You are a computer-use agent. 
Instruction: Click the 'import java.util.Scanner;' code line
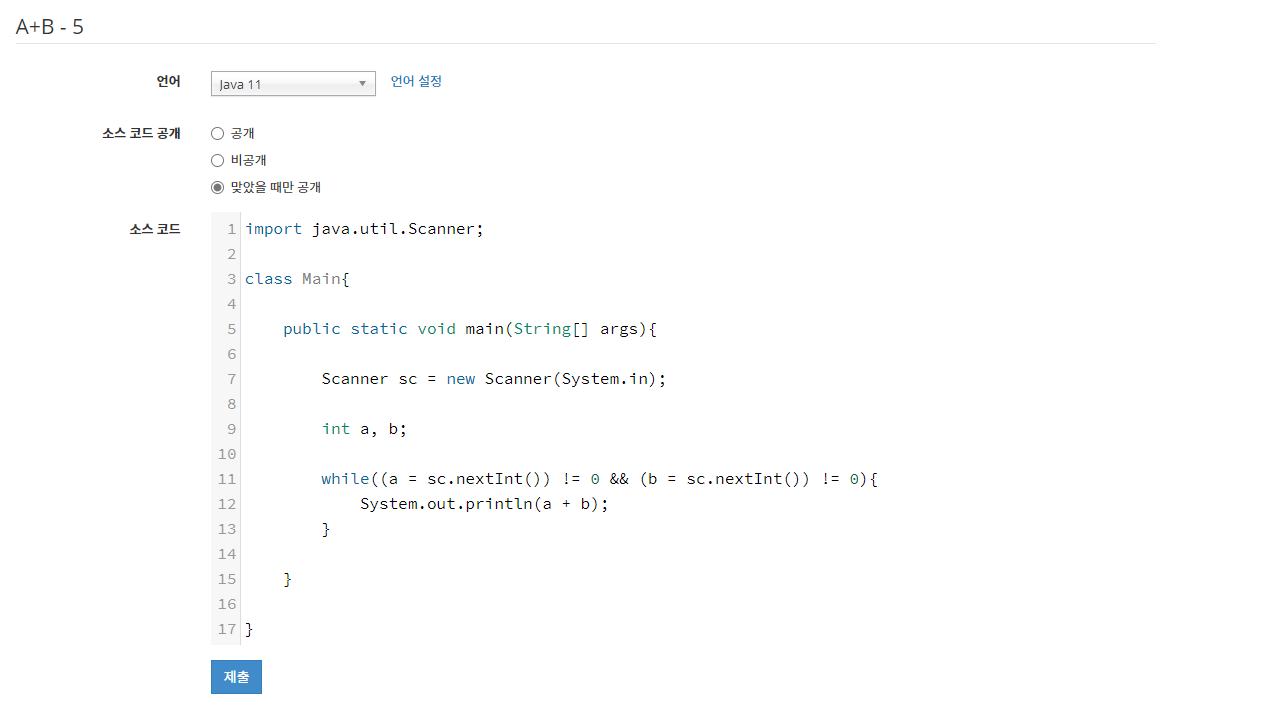[364, 229]
